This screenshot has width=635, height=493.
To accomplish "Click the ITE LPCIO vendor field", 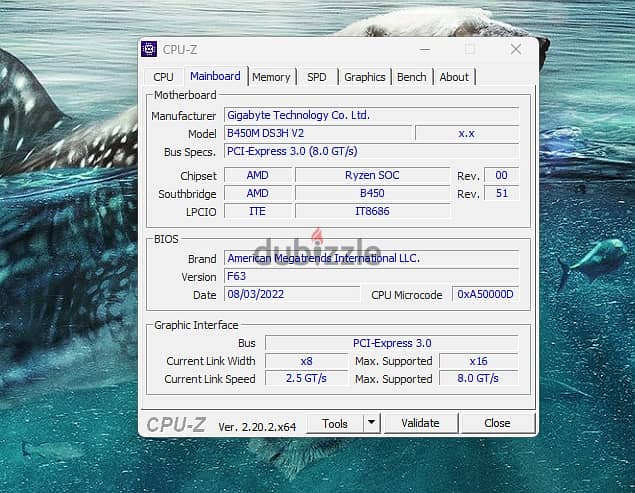I will pyautogui.click(x=258, y=211).
